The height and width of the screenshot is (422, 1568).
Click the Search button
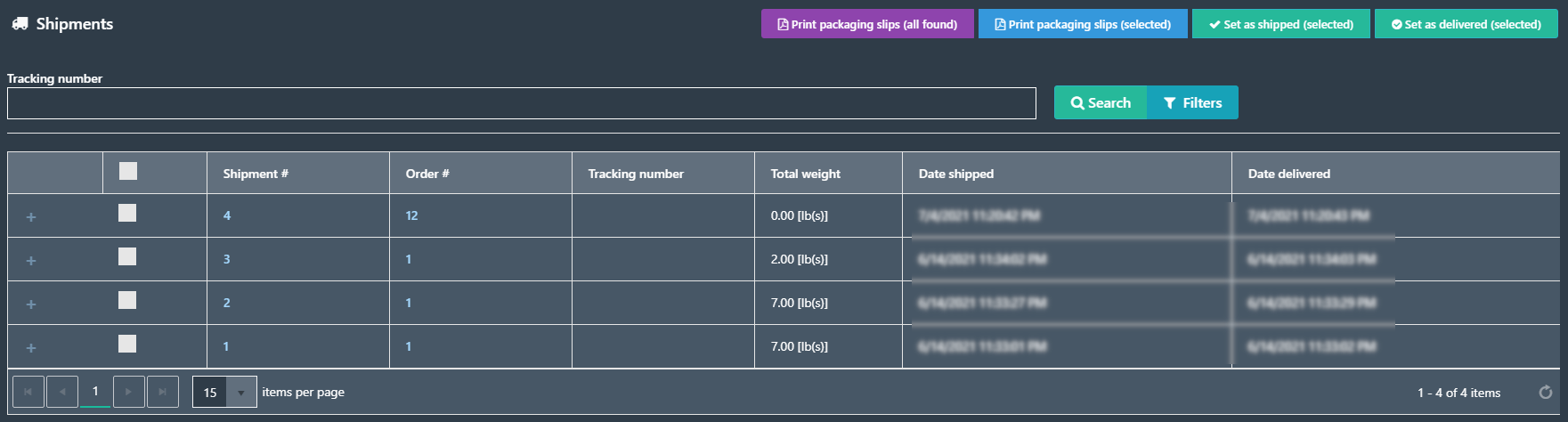[x=1101, y=103]
